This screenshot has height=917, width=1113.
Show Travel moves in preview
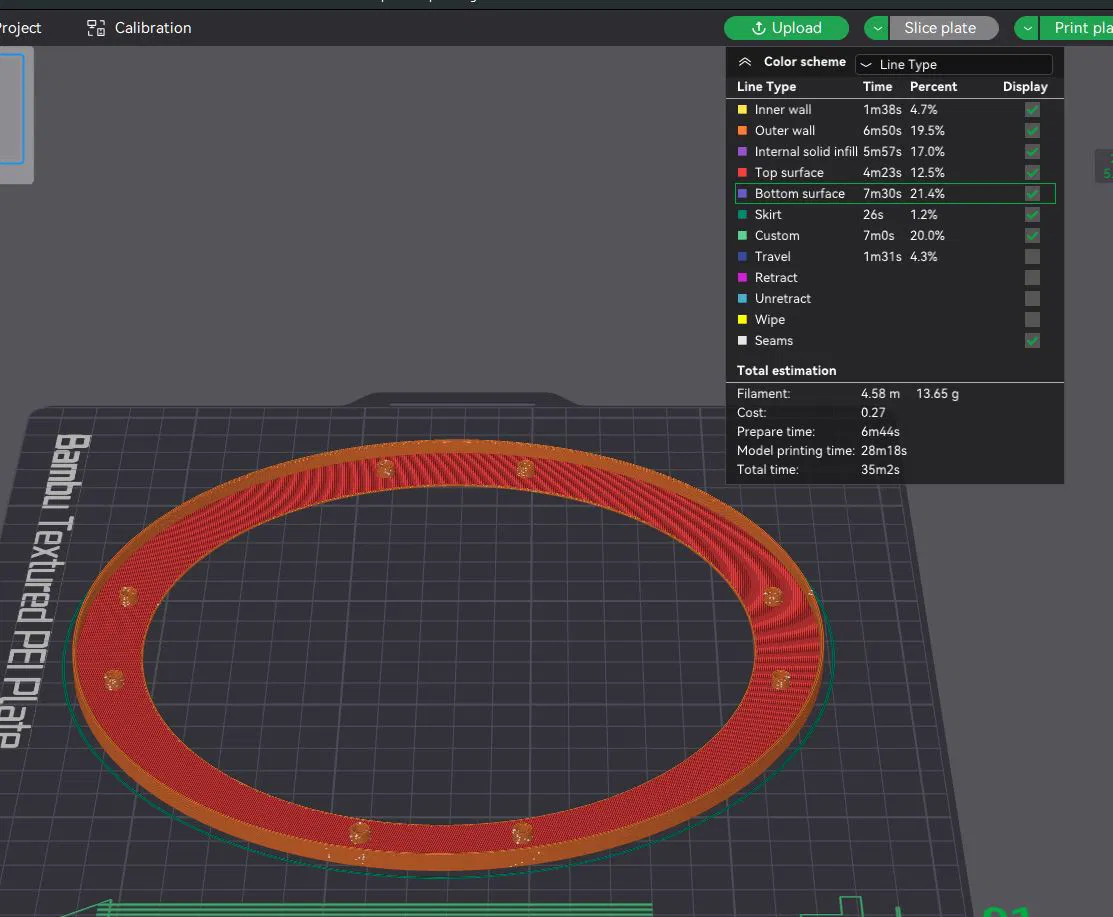1032,256
